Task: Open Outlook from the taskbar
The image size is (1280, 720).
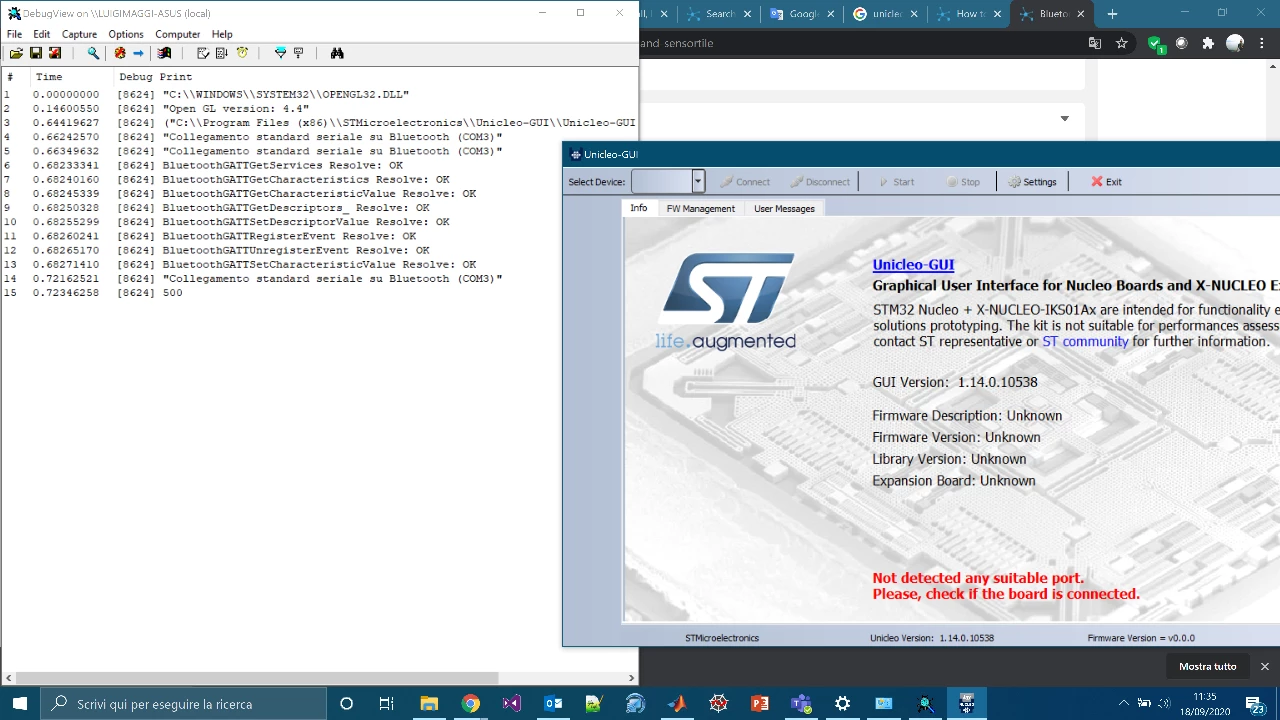Action: tap(553, 703)
